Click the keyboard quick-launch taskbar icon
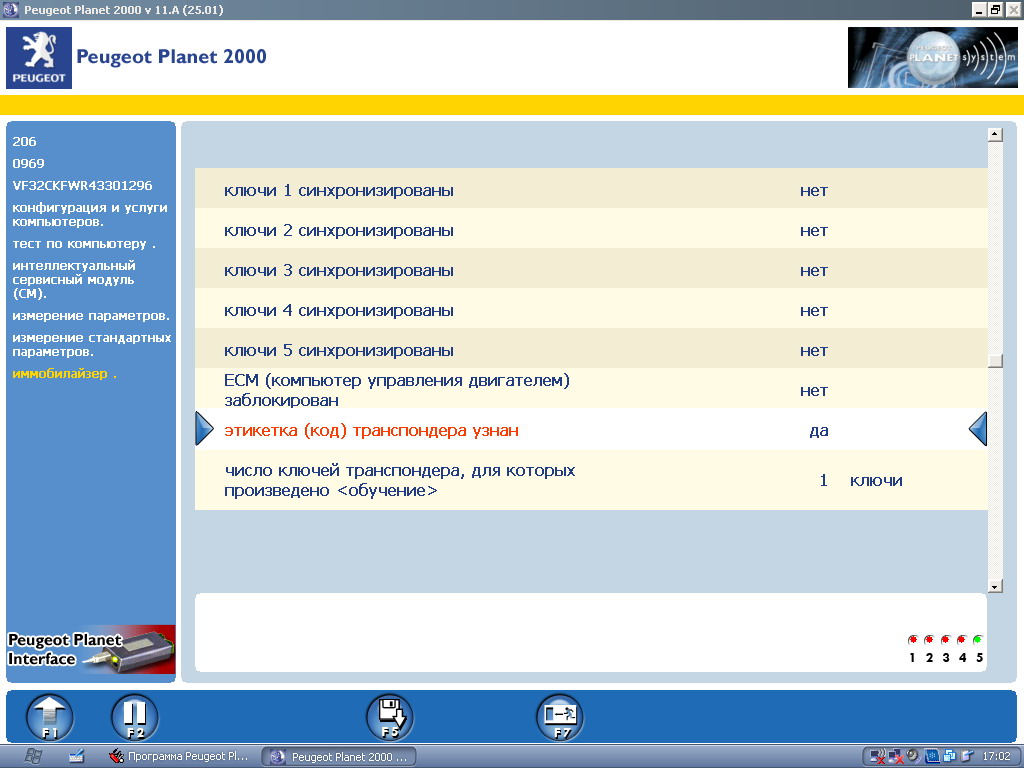The height and width of the screenshot is (768, 1024). pyautogui.click(x=76, y=756)
